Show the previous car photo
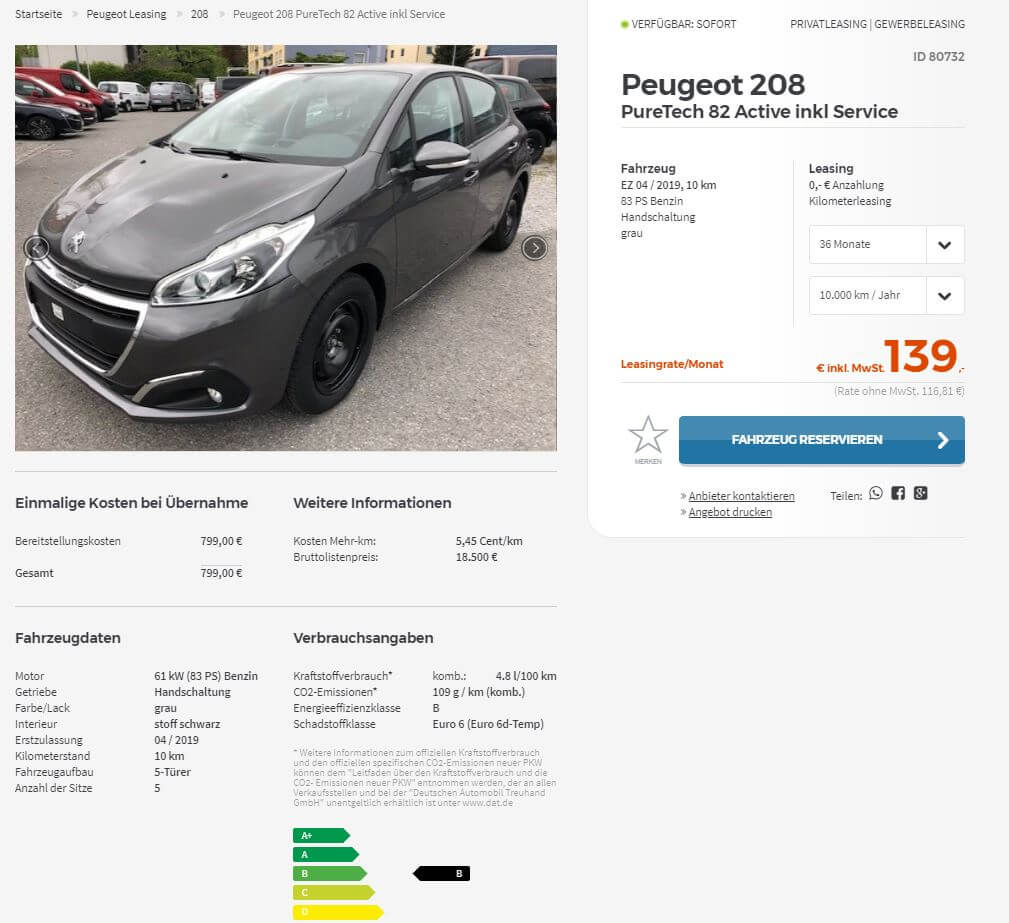1009x923 pixels. (37, 248)
